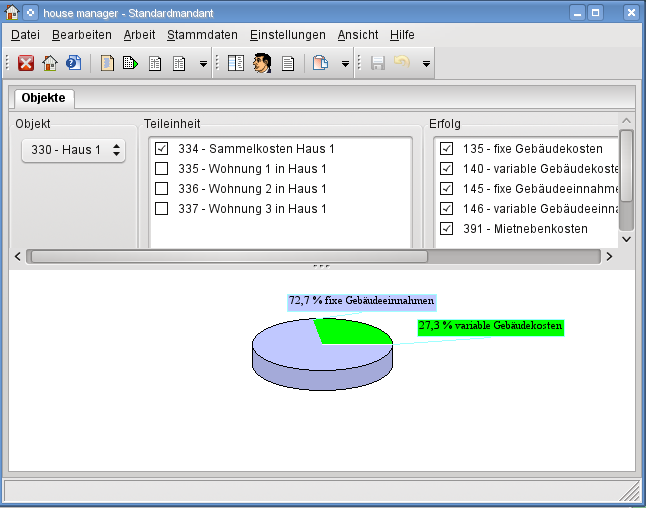Click the document with green arrow icon
Image resolution: width=646 pixels, height=508 pixels.
130,63
